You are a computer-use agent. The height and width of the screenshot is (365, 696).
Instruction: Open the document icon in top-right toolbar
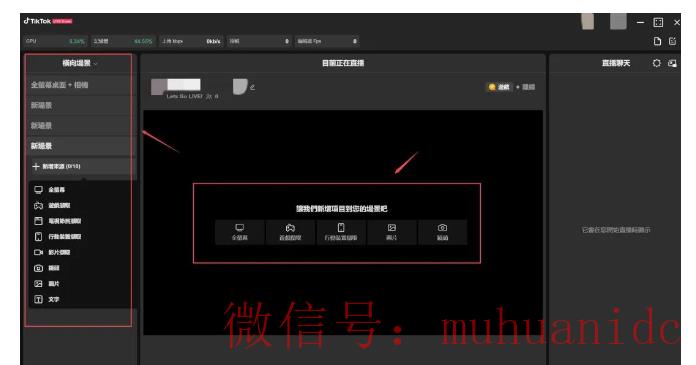pyautogui.click(x=657, y=41)
